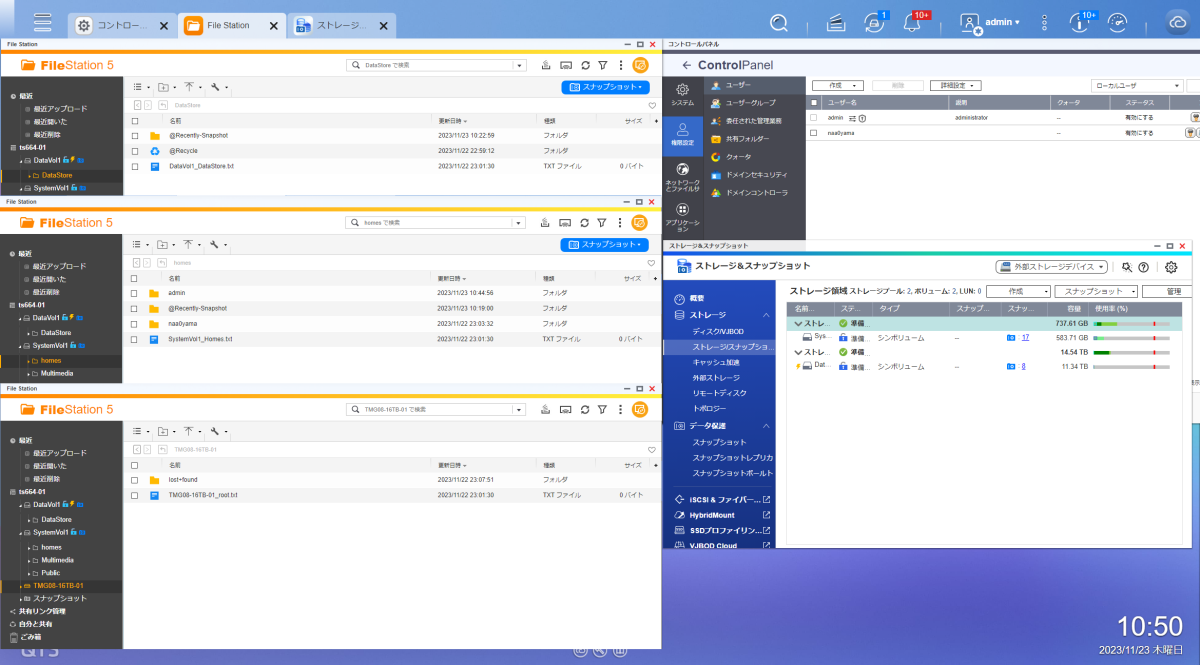Image resolution: width=1200 pixels, height=665 pixels.
Task: Click refresh icon in DataStore File Station window
Action: click(585, 65)
